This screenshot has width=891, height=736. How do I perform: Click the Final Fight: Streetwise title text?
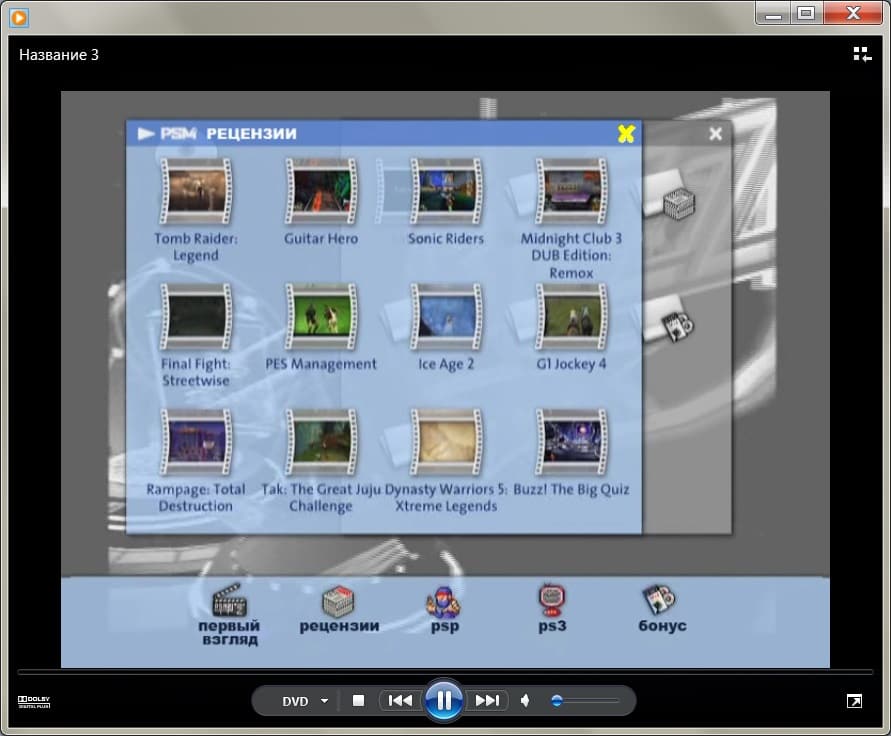[196, 372]
